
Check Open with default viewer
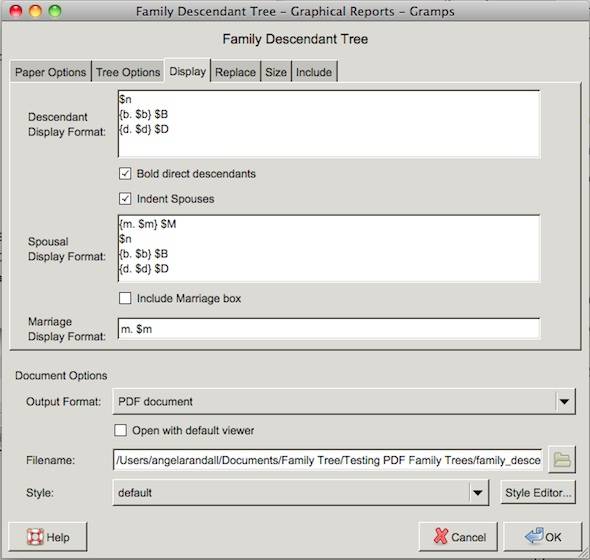tap(120, 430)
